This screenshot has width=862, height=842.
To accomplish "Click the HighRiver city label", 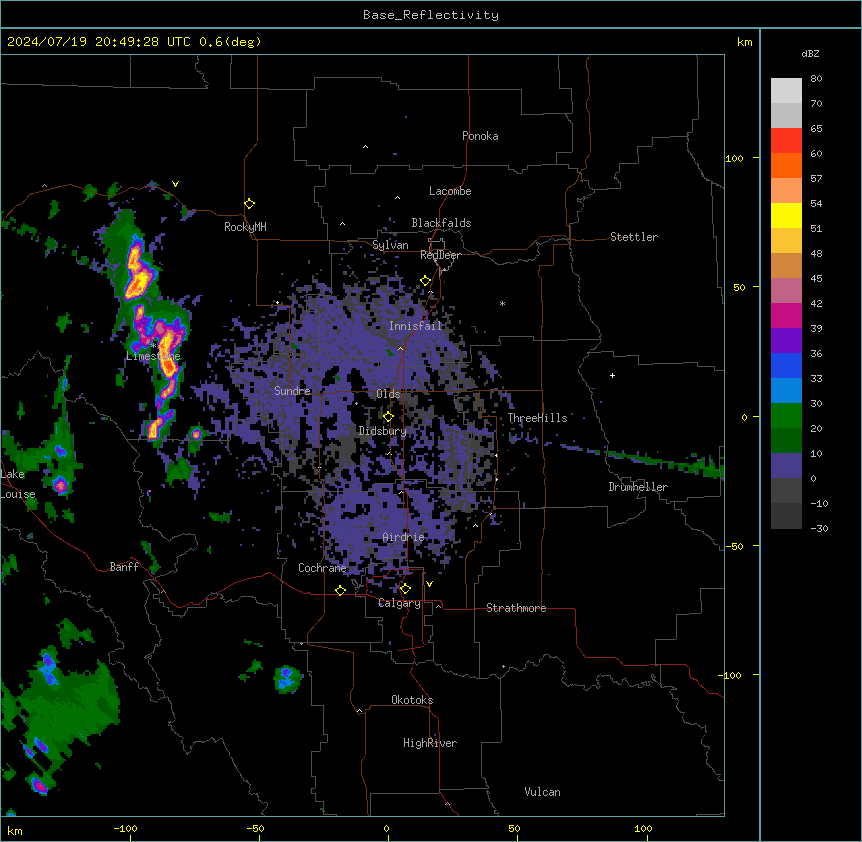I will point(430,743).
